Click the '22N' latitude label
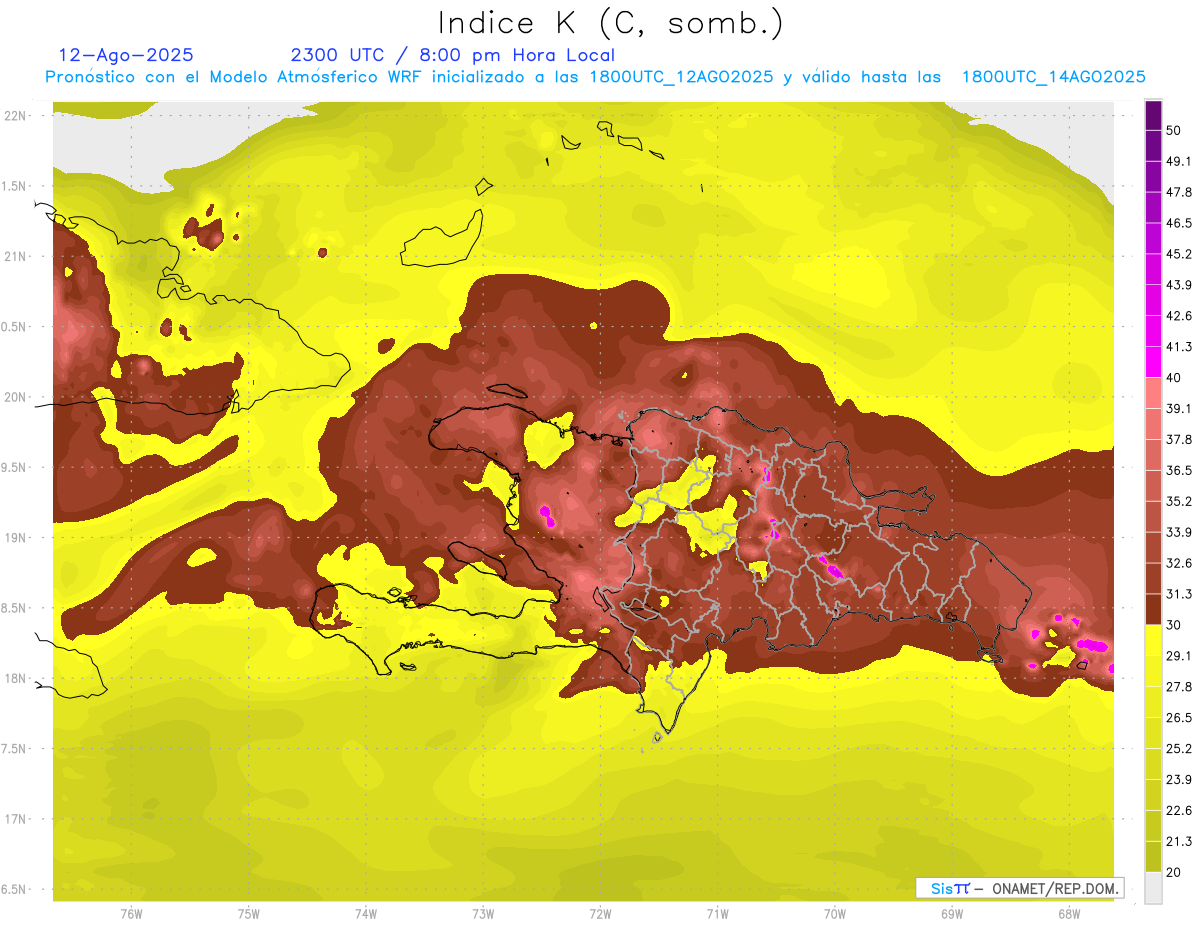Image resolution: width=1200 pixels, height=927 pixels. coord(16,115)
